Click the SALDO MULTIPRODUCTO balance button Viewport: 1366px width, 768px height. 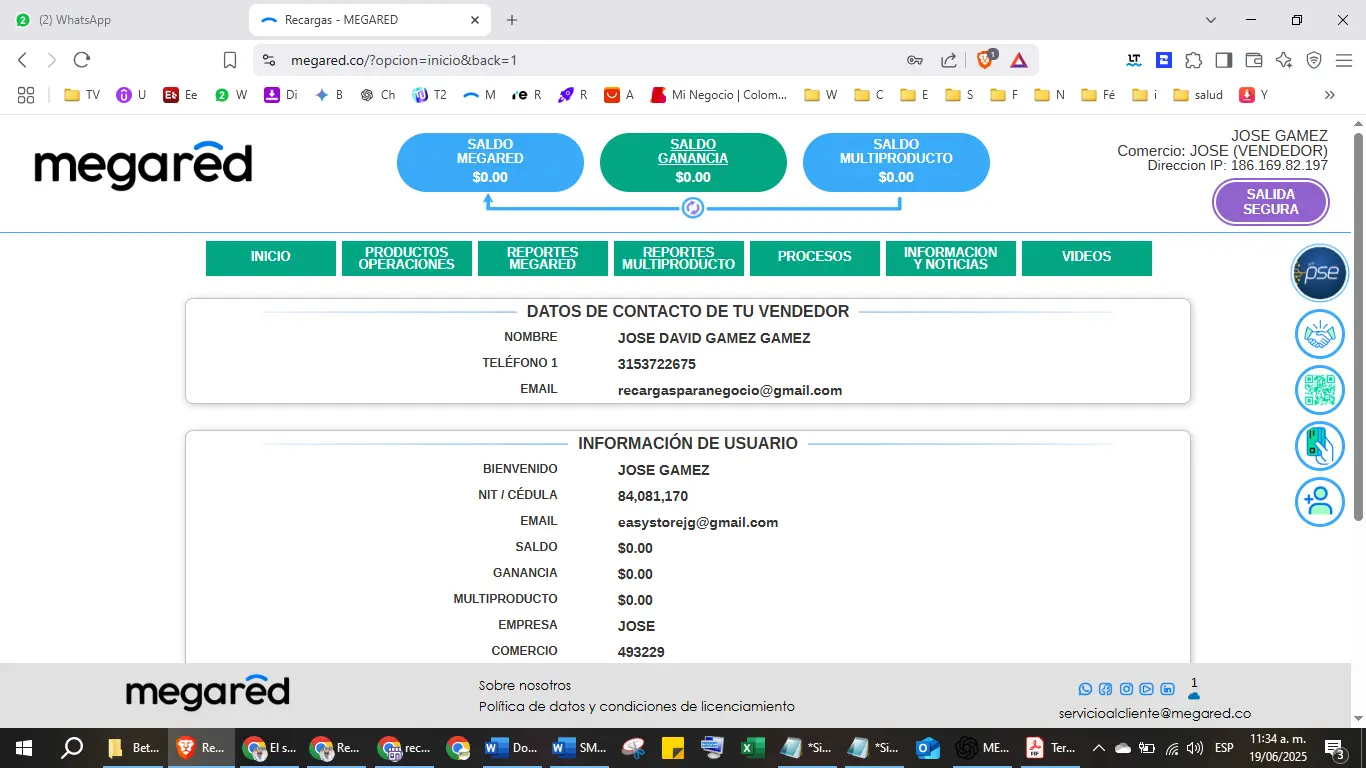pos(896,162)
